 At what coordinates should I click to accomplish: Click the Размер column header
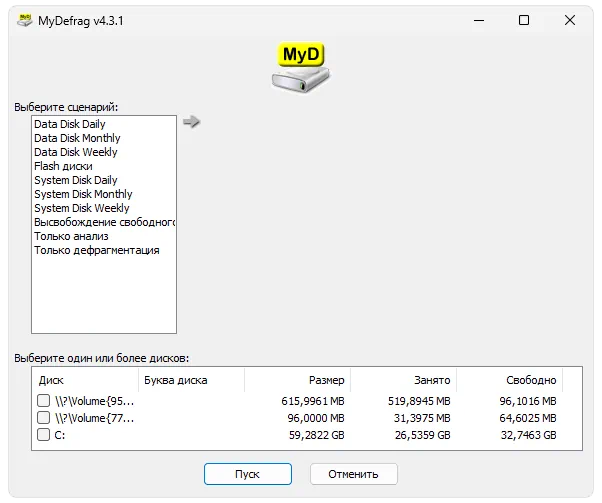298,380
